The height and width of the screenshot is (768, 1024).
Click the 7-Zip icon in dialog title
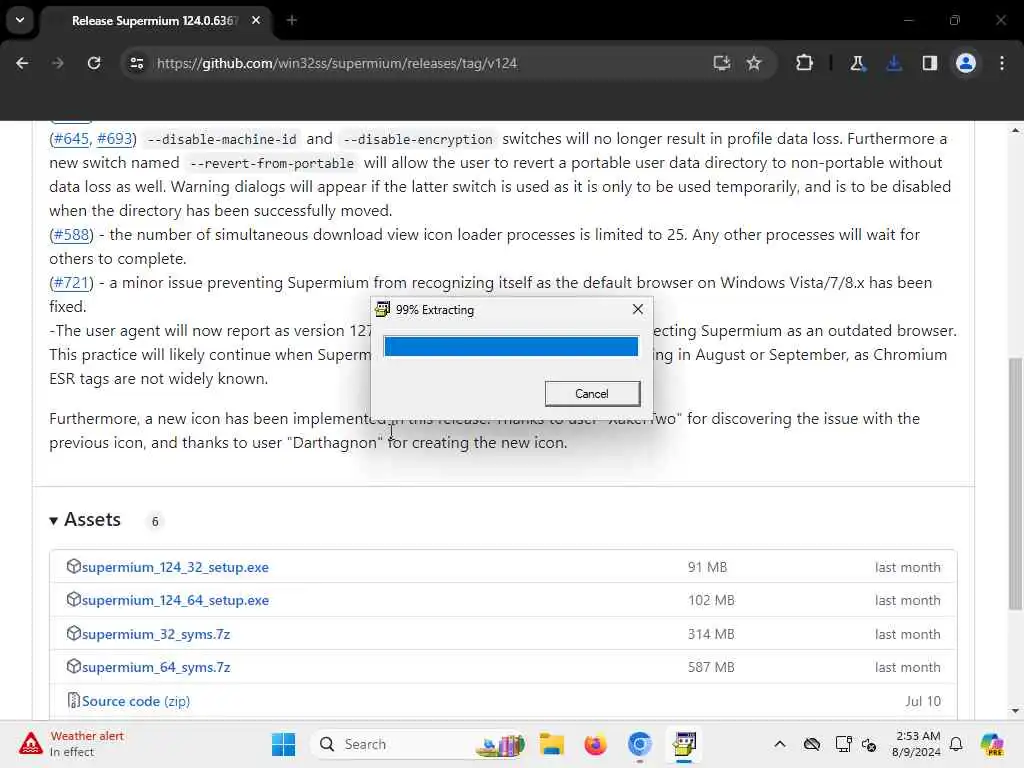point(383,310)
